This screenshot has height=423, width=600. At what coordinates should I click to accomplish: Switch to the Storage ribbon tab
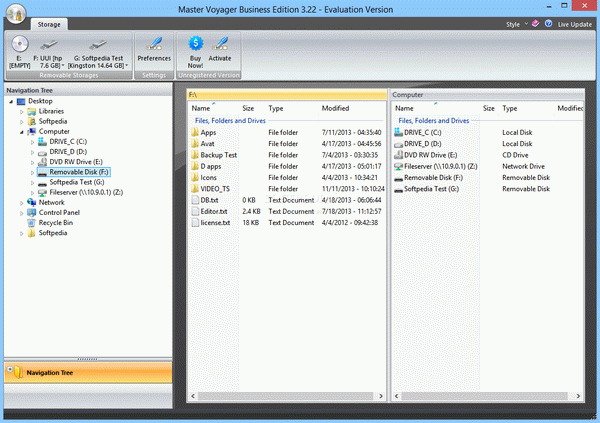click(x=48, y=22)
